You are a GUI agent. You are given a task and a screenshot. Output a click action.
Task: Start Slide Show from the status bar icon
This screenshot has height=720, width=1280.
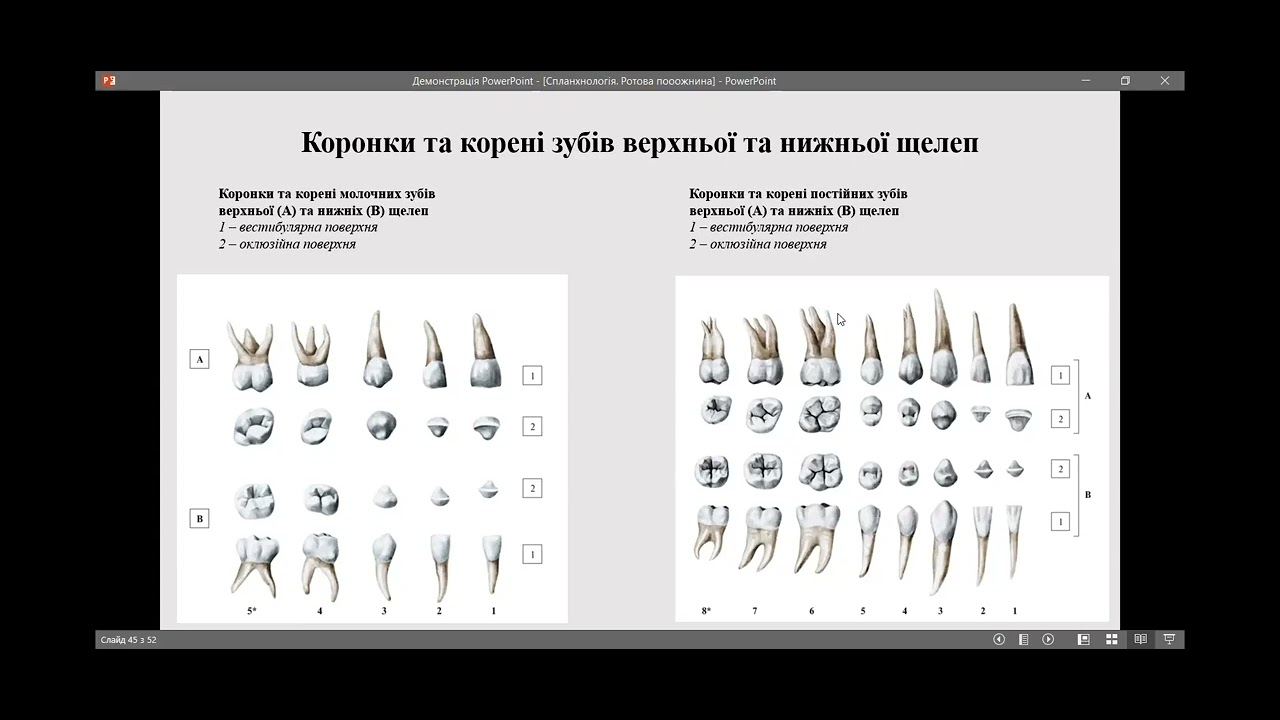point(1168,639)
